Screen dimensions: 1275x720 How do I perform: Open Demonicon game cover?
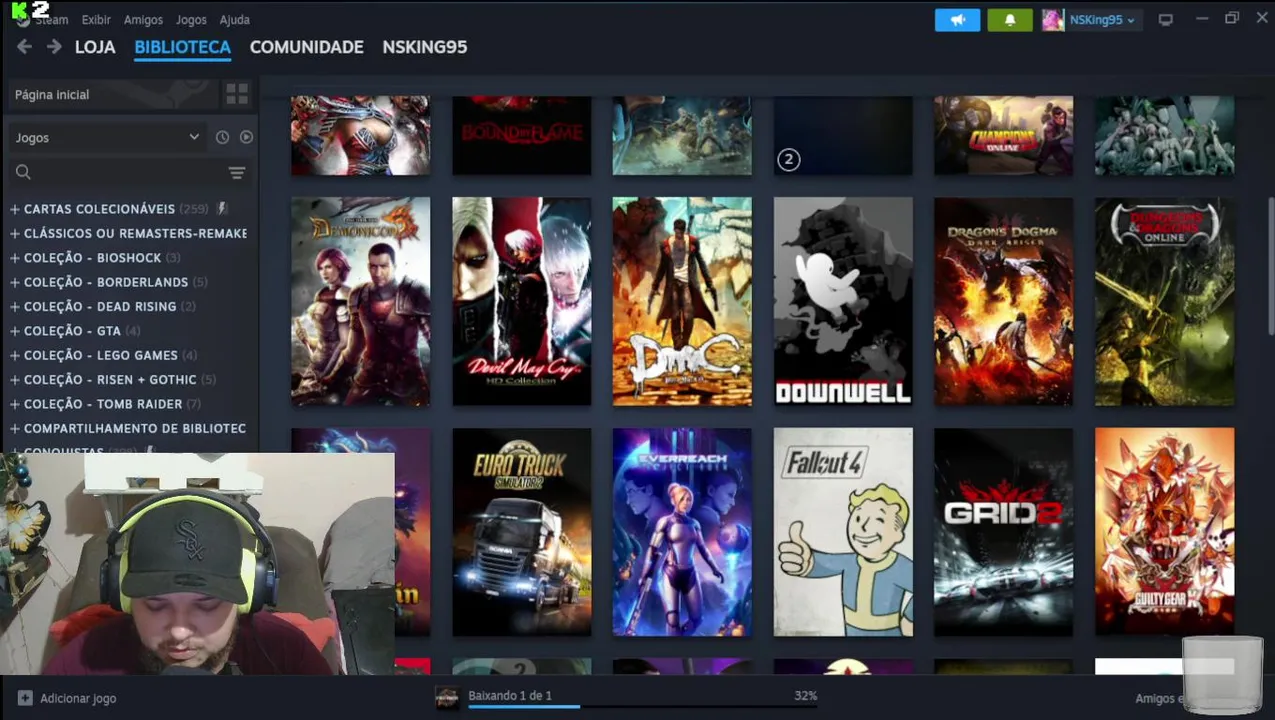click(x=360, y=301)
